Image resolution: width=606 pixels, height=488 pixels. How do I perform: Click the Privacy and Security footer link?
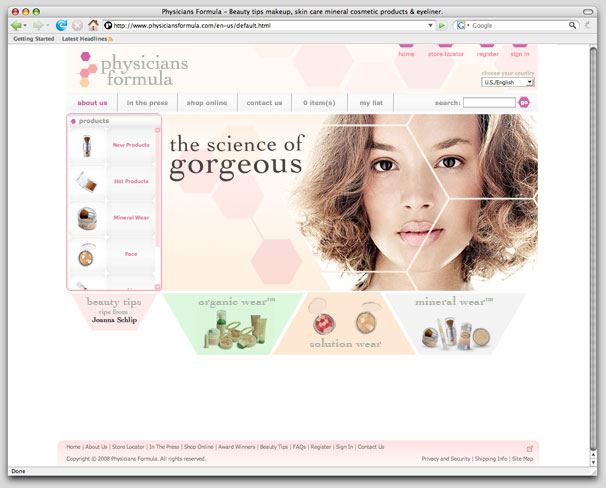click(x=445, y=459)
